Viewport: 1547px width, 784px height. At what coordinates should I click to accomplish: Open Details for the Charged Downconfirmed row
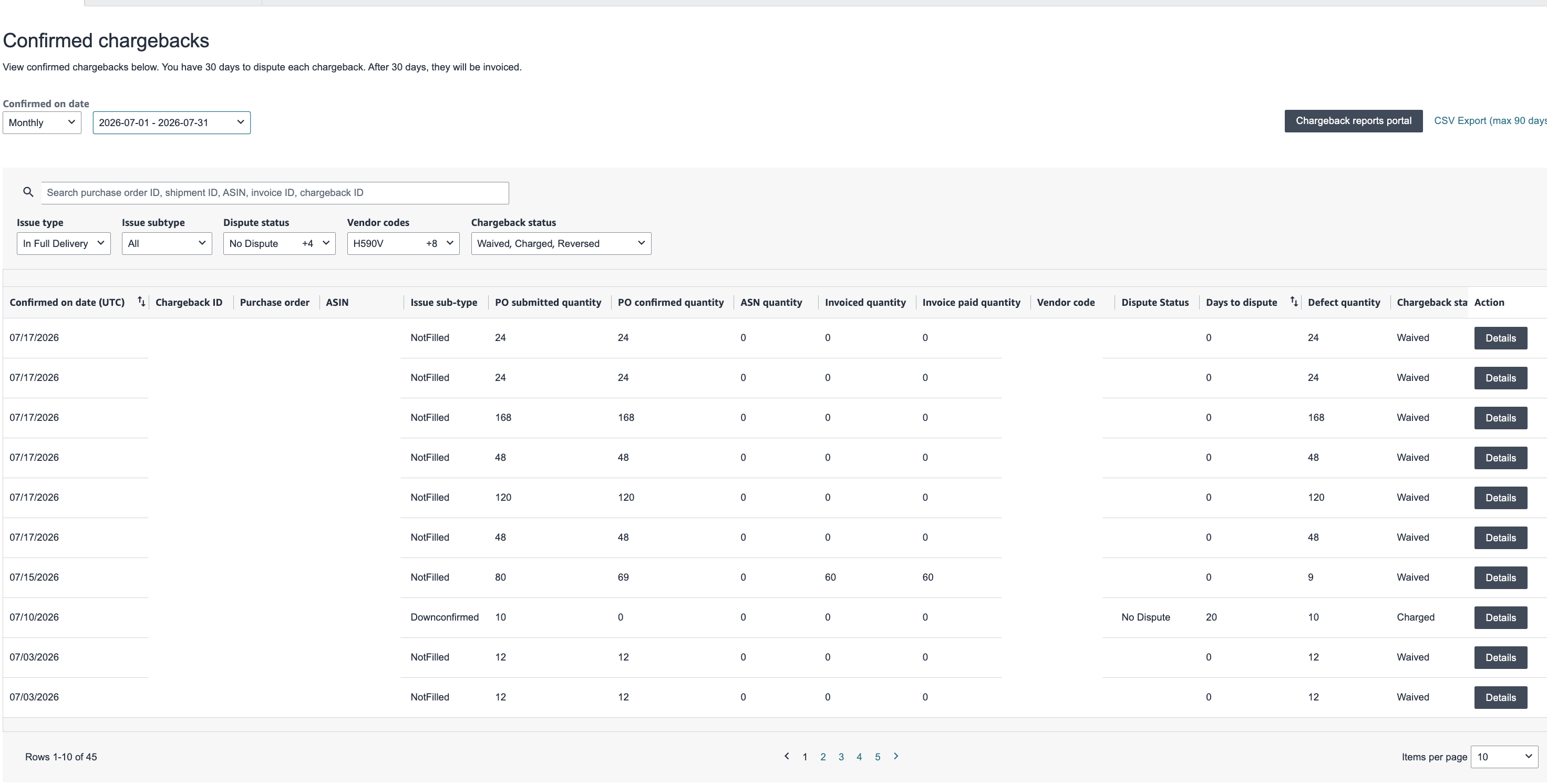[x=1501, y=618]
